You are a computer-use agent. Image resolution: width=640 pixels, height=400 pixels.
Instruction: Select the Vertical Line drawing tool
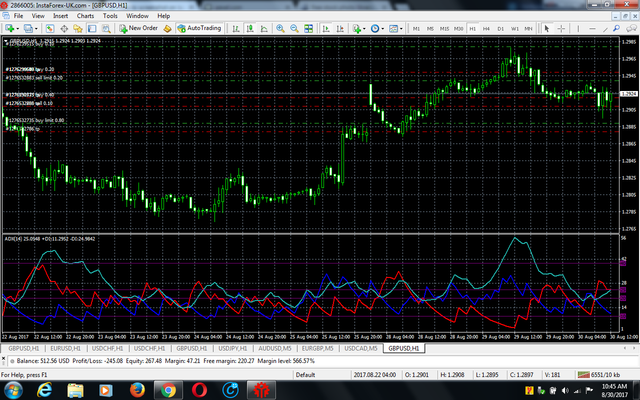point(578,29)
